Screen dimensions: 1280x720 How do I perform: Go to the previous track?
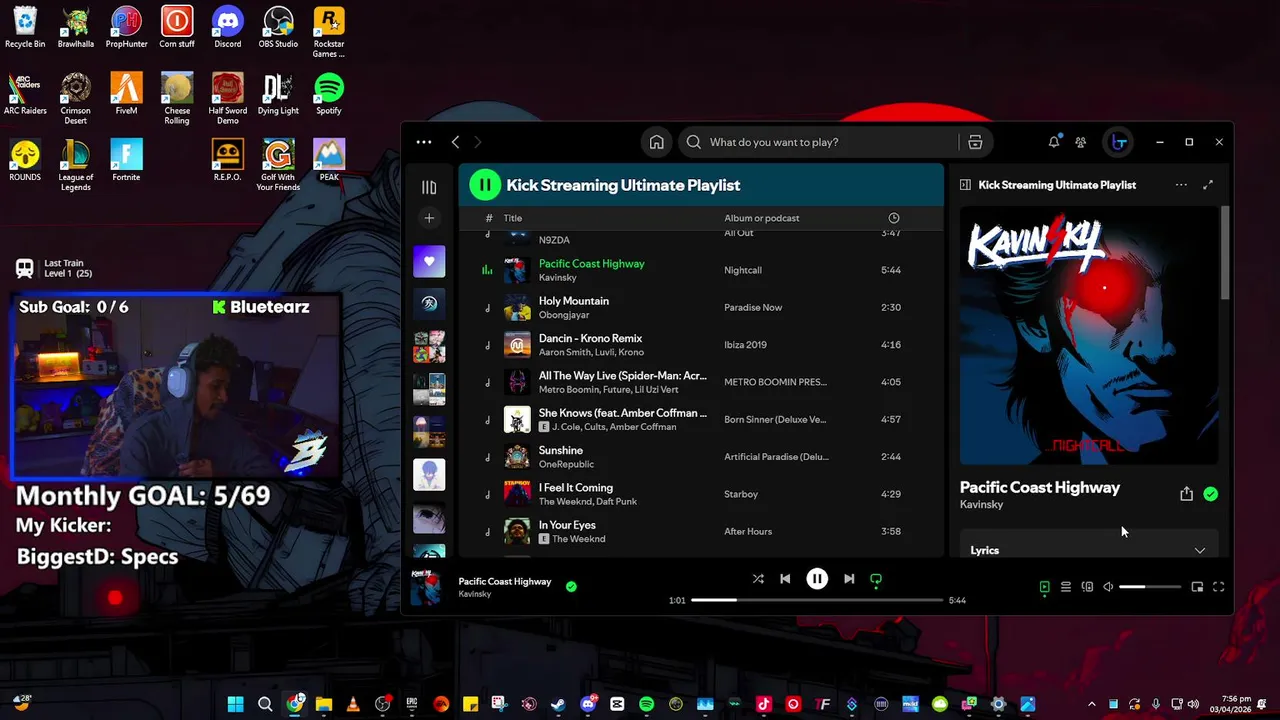click(785, 579)
